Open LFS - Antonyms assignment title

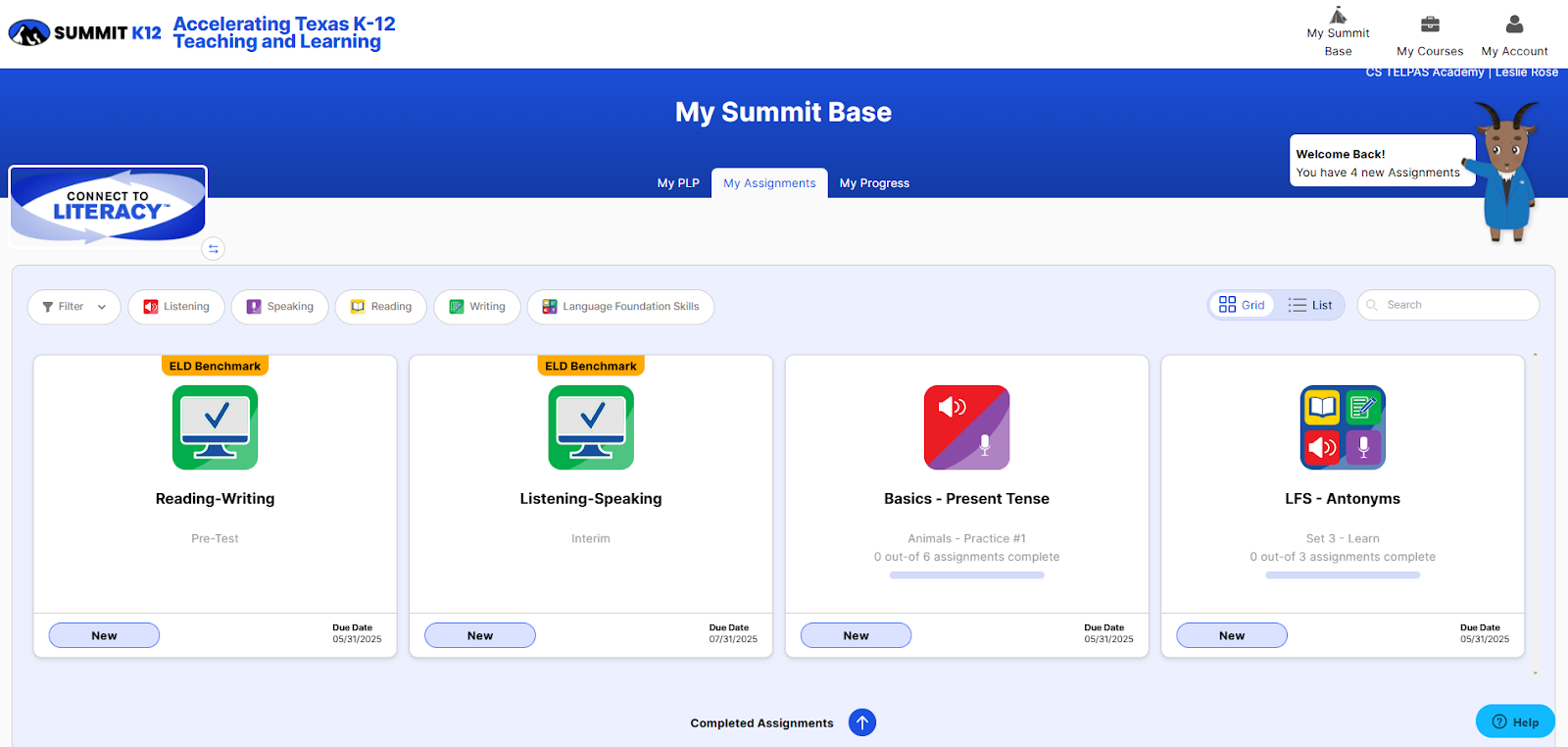1343,499
